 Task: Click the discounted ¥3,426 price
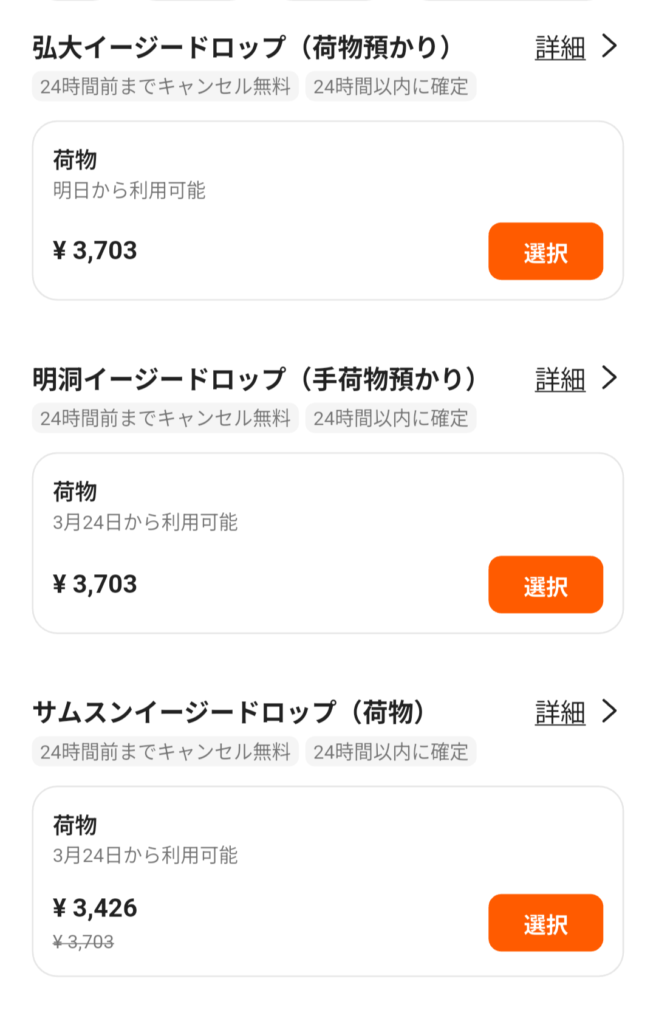95,908
